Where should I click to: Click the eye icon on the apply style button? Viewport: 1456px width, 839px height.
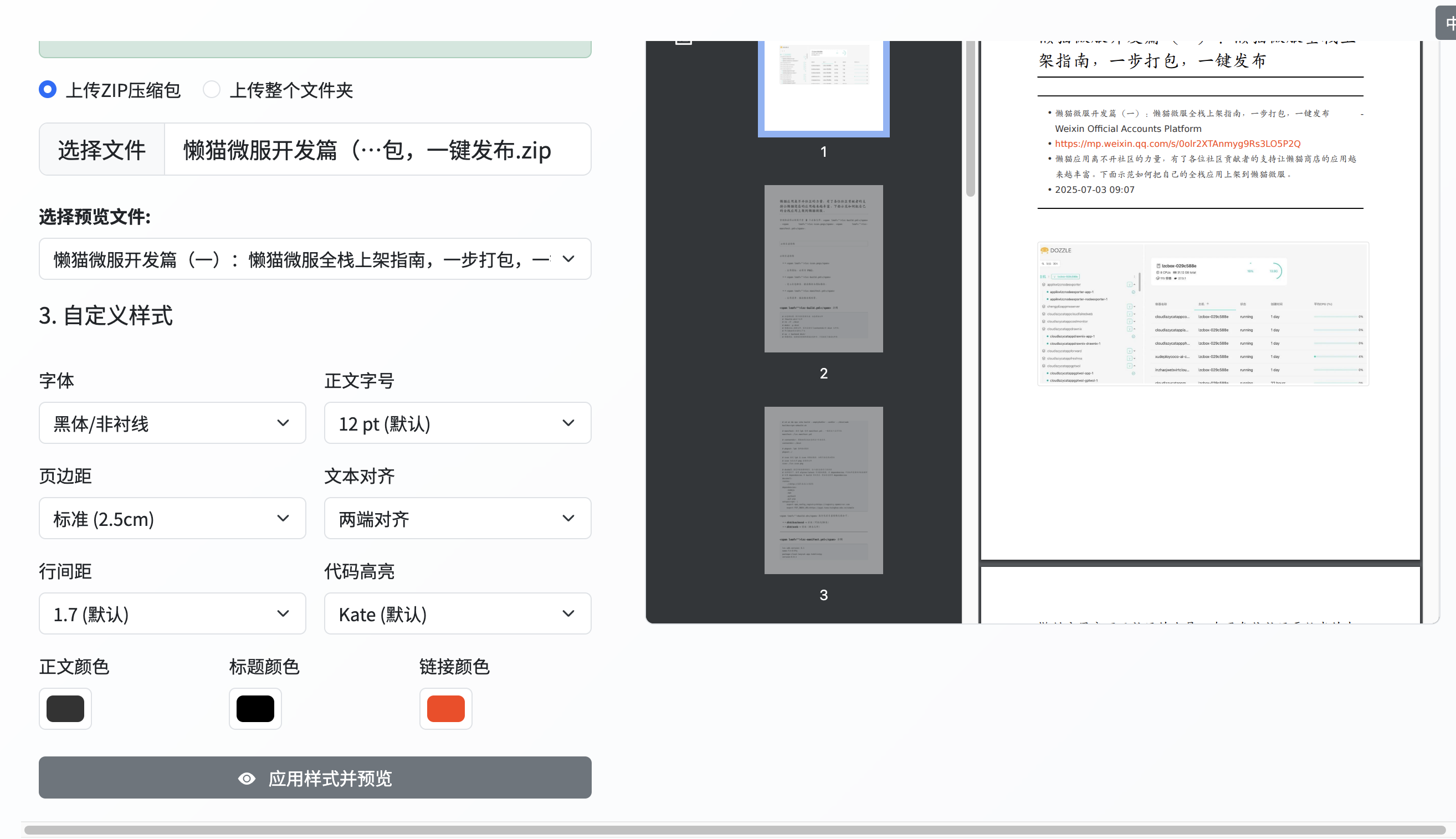pyautogui.click(x=247, y=779)
